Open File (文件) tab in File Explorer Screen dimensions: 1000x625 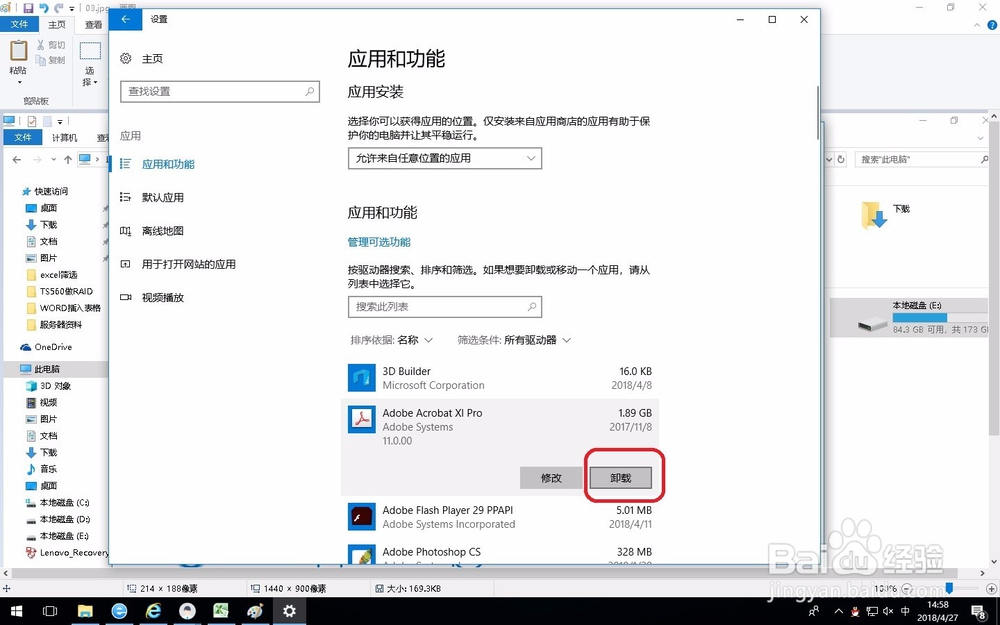[23, 137]
